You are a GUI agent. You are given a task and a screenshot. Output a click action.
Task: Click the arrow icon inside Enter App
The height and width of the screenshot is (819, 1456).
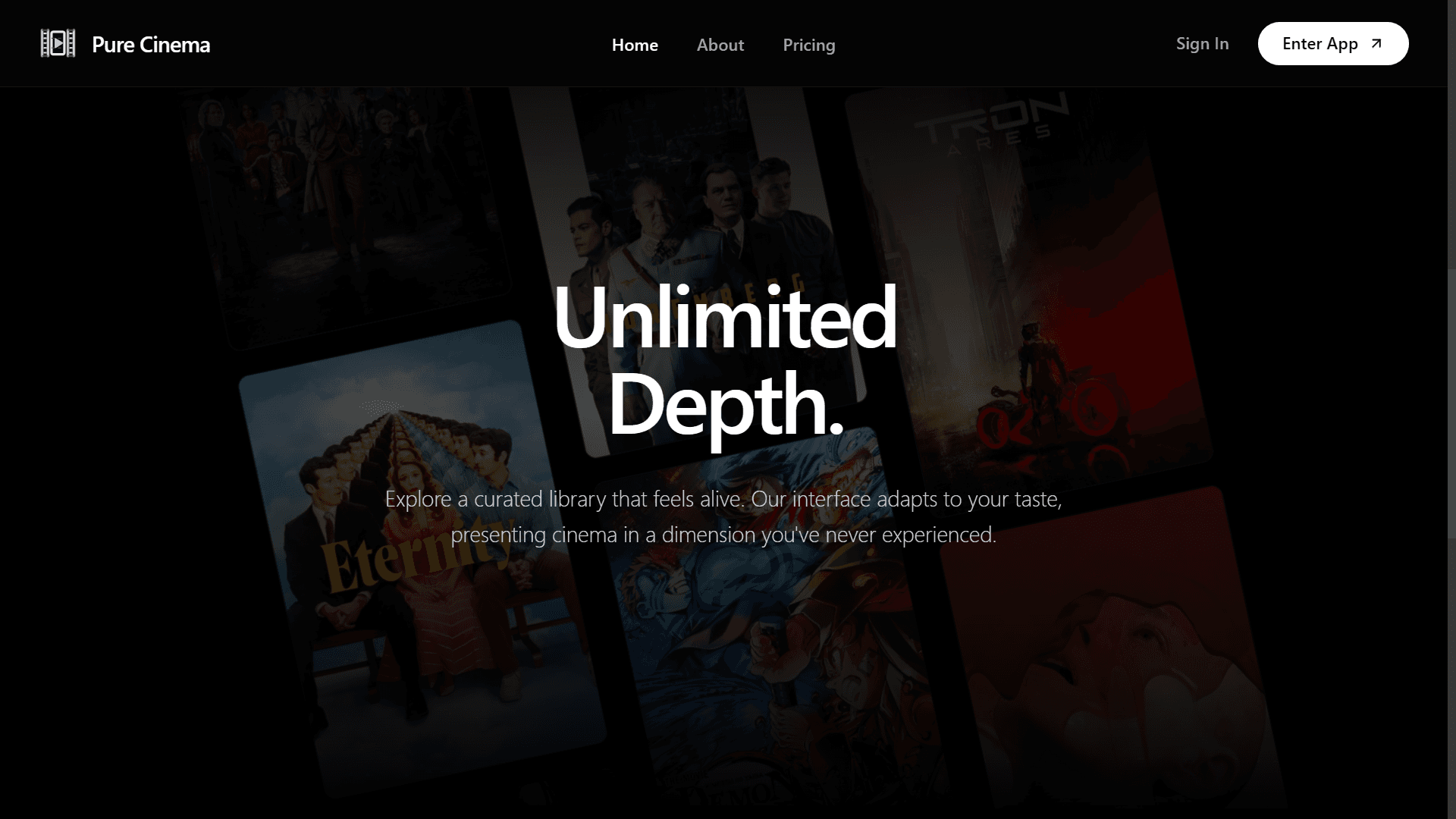1376,44
